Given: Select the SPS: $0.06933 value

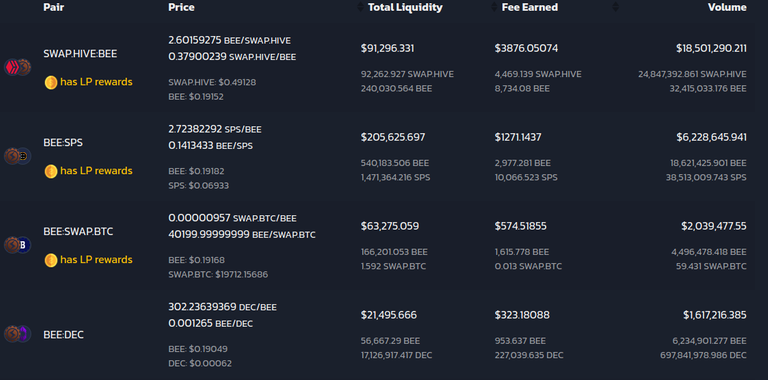Looking at the screenshot, I should 198,186.
